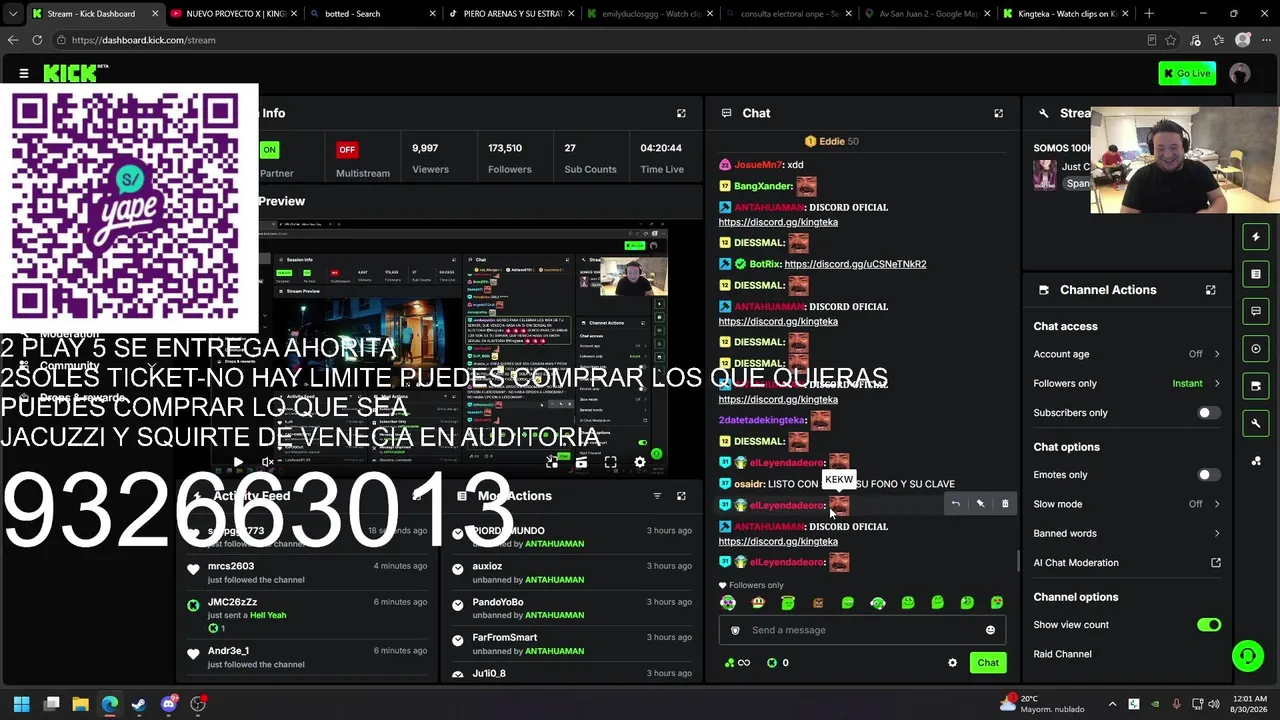Unmute the stream preview
The height and width of the screenshot is (720, 1280).
click(267, 462)
